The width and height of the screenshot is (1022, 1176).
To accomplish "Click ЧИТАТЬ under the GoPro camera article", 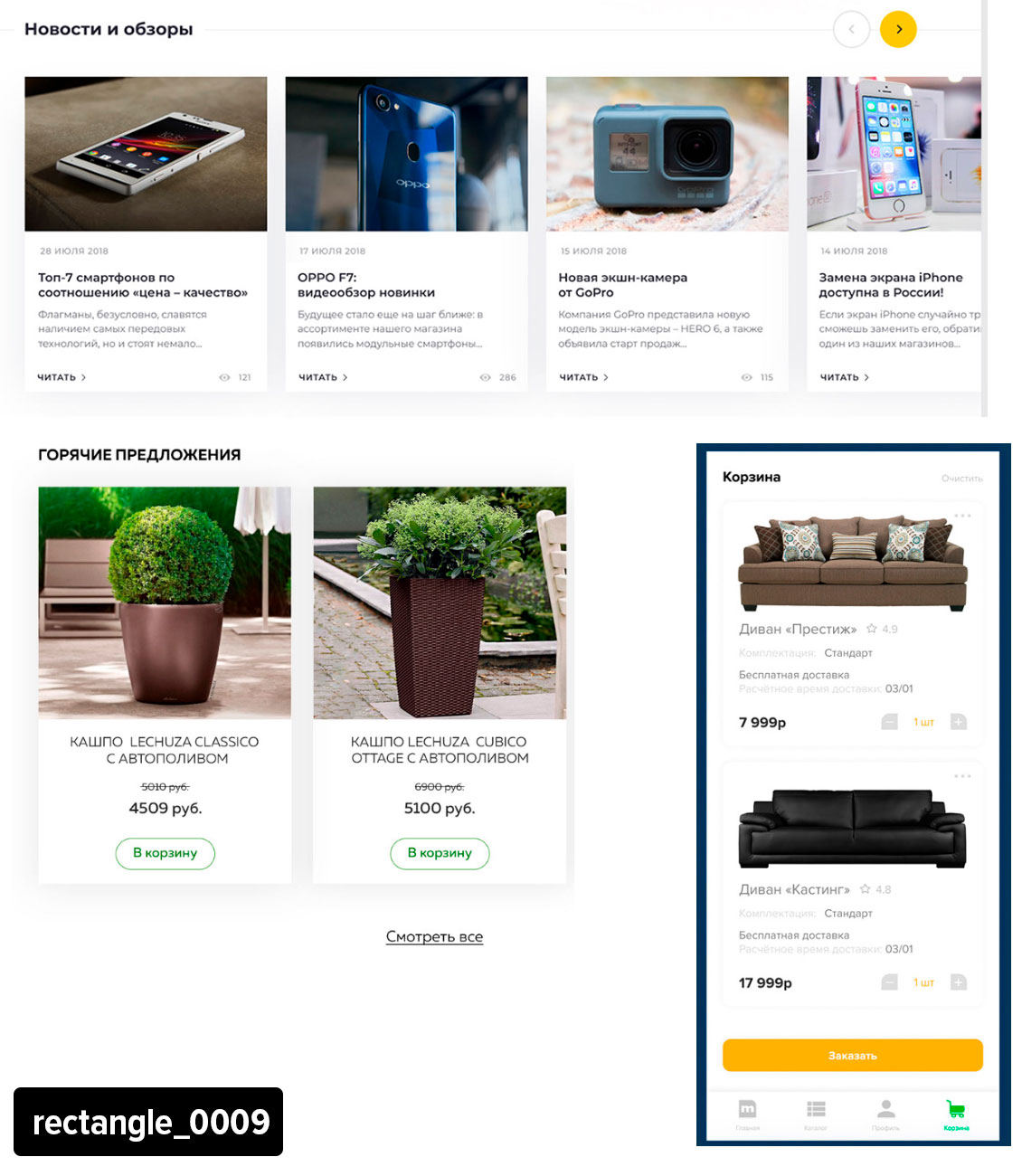I will (x=584, y=377).
